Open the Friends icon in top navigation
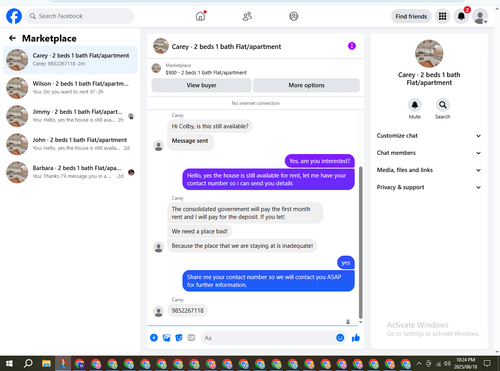The image size is (500, 371). pyautogui.click(x=247, y=16)
